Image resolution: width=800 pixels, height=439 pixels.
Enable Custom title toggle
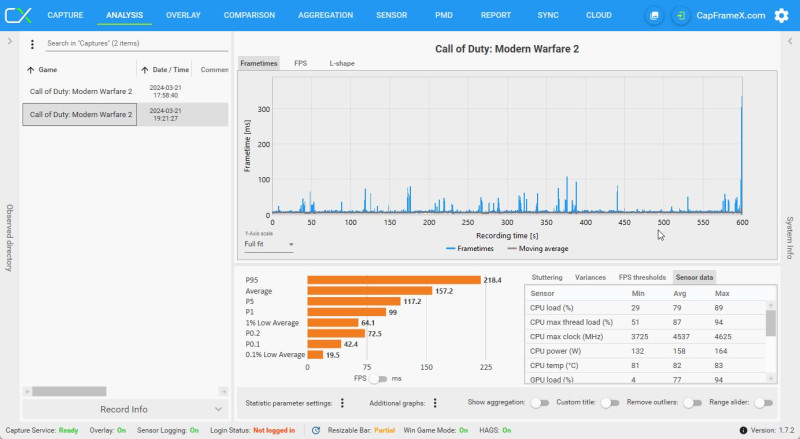pyautogui.click(x=609, y=403)
